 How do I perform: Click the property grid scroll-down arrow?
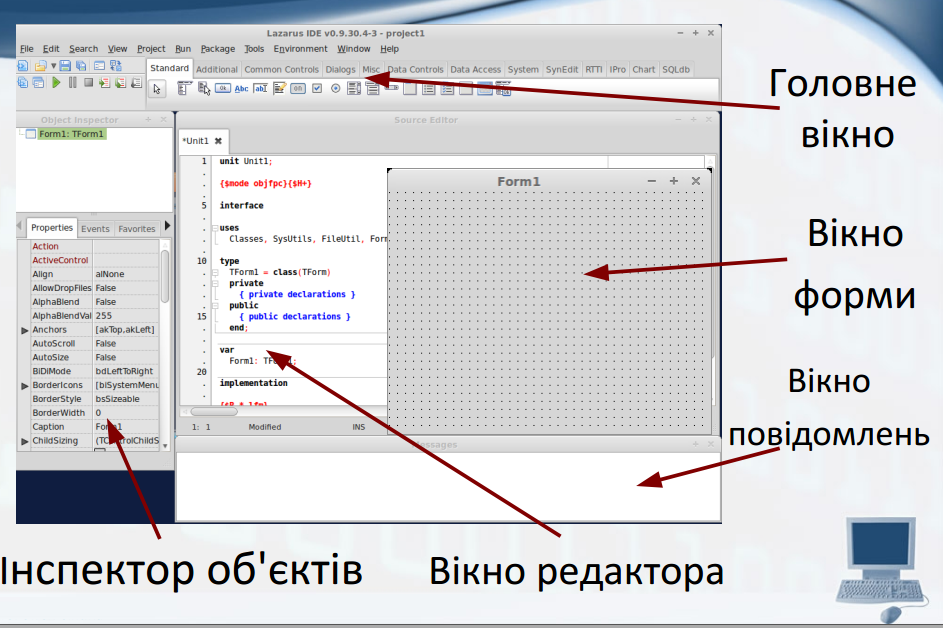click(165, 446)
